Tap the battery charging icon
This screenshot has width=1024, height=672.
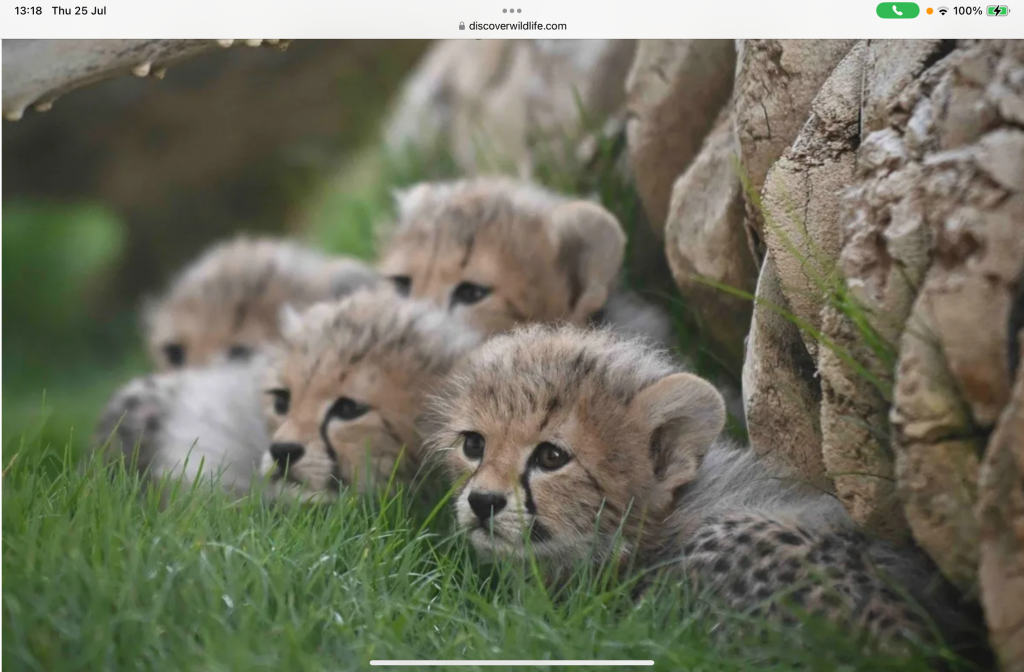(998, 10)
